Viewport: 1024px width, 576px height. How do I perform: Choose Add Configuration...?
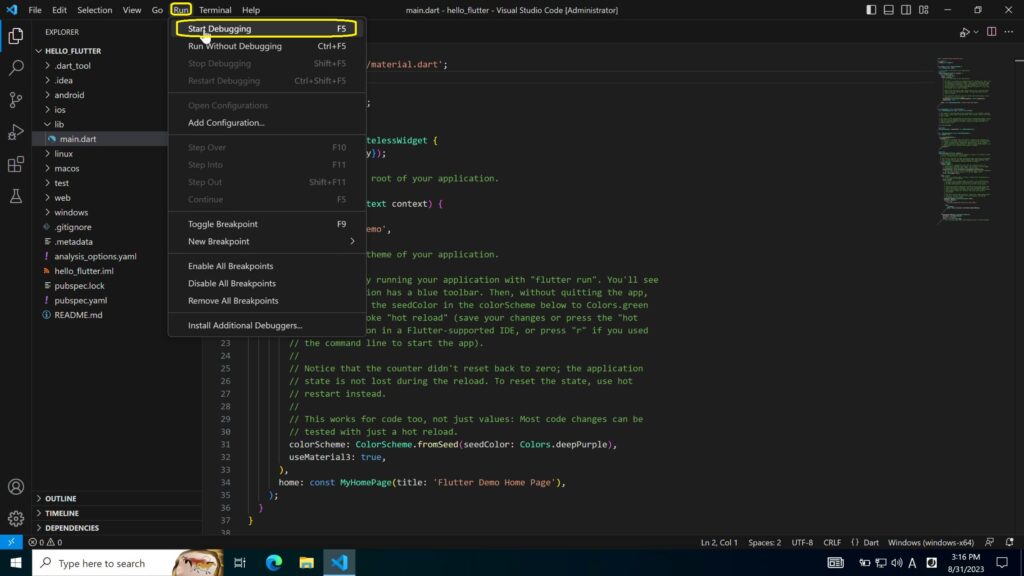tap(267, 123)
